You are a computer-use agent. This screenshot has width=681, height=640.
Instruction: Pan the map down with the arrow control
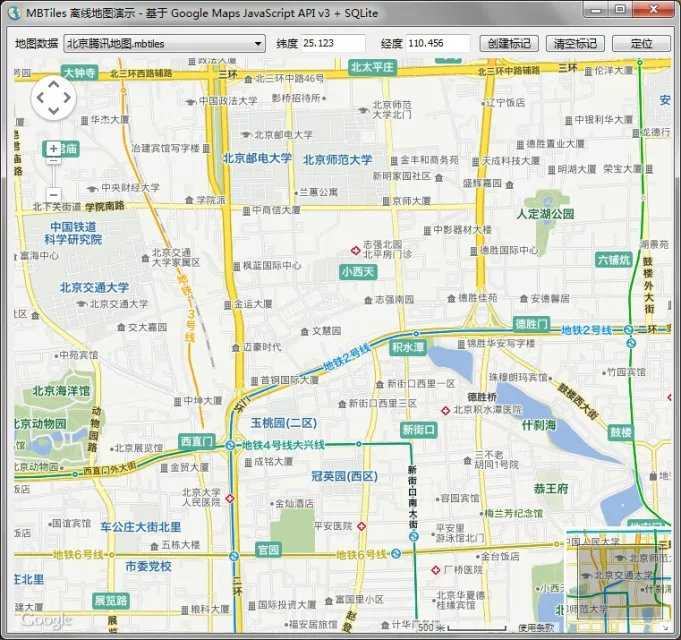pyautogui.click(x=54, y=111)
